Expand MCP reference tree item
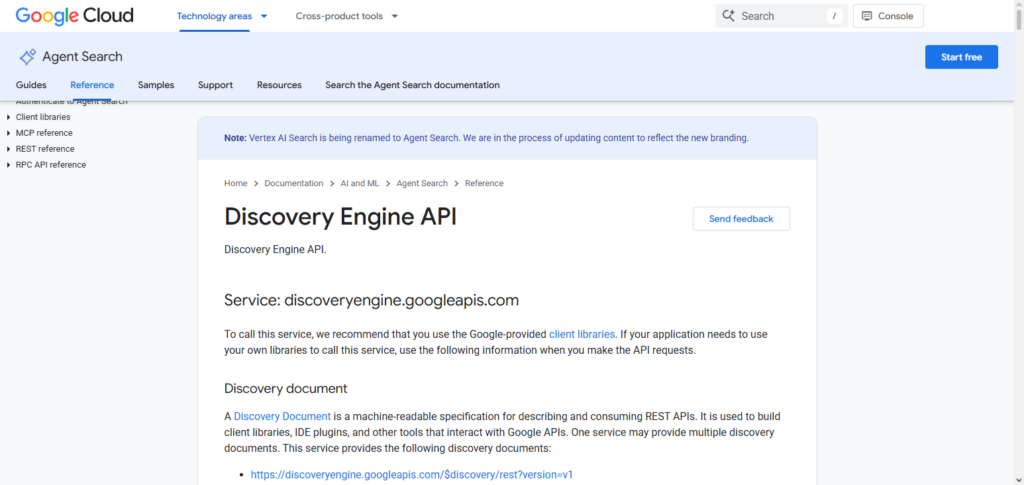Viewport: 1024px width, 485px height. click(x=8, y=133)
